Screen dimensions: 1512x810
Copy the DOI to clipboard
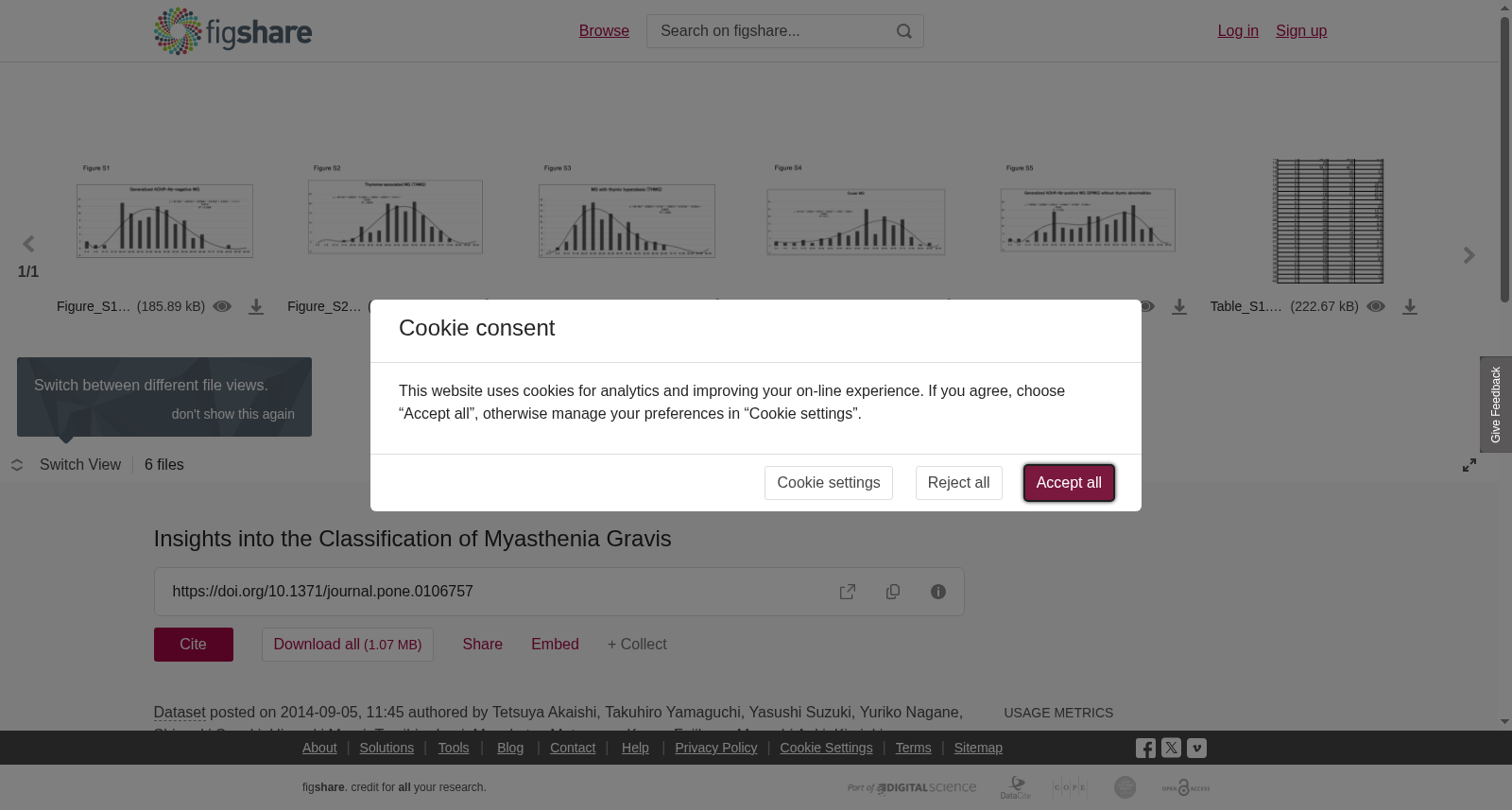pos(893,592)
